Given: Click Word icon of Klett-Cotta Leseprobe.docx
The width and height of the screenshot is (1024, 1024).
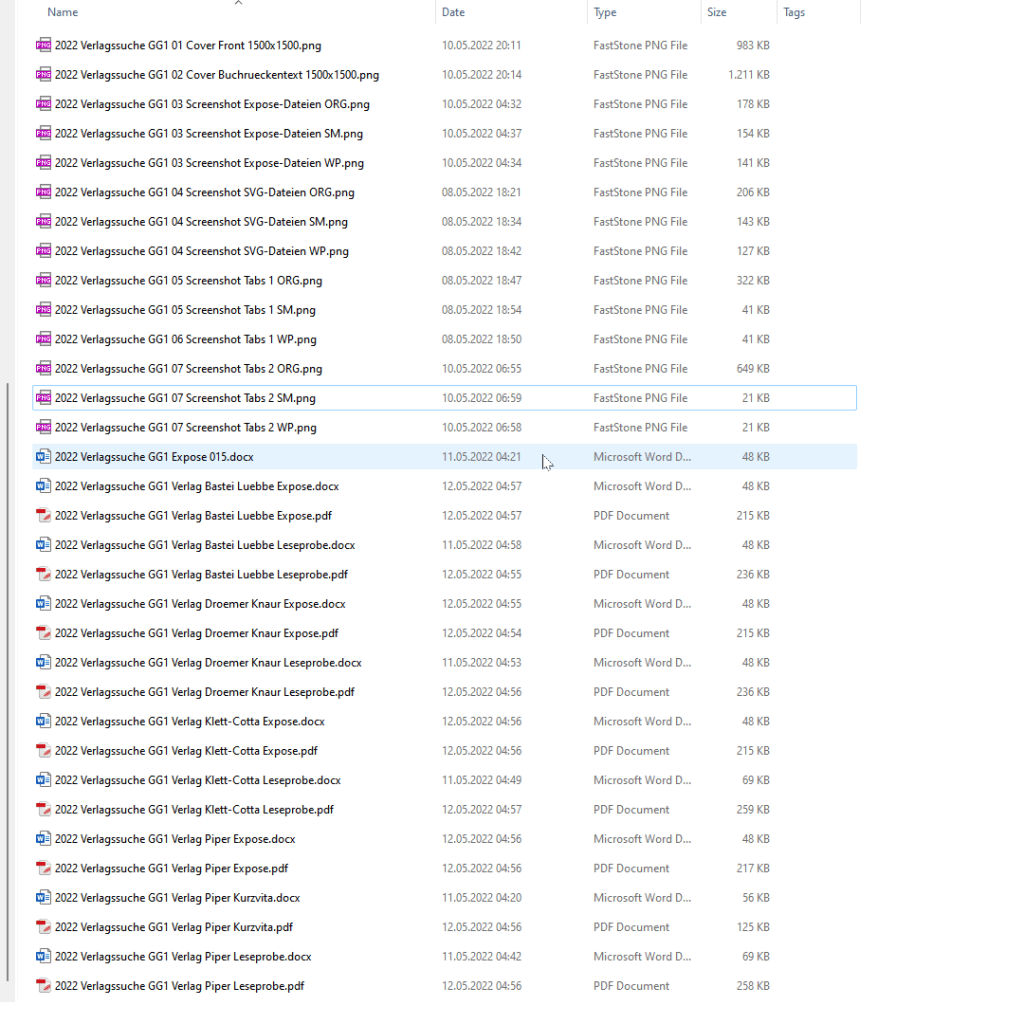Looking at the screenshot, I should click(43, 780).
